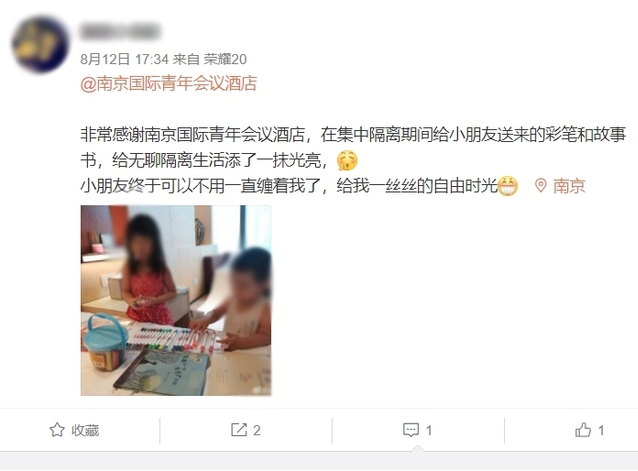Click the star favorite icon
Screen dimensions: 638x471
57,430
